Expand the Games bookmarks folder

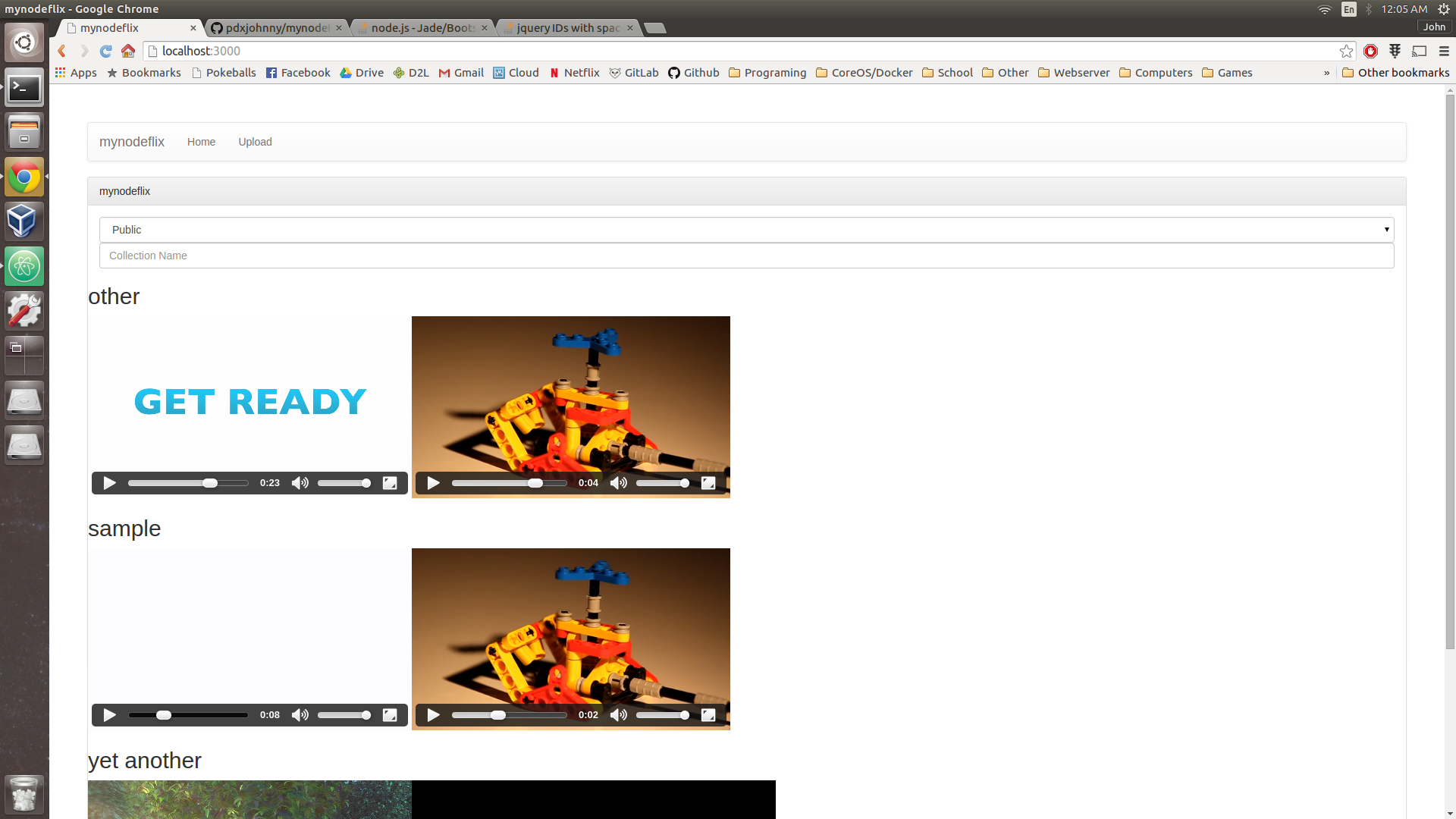[x=1227, y=73]
